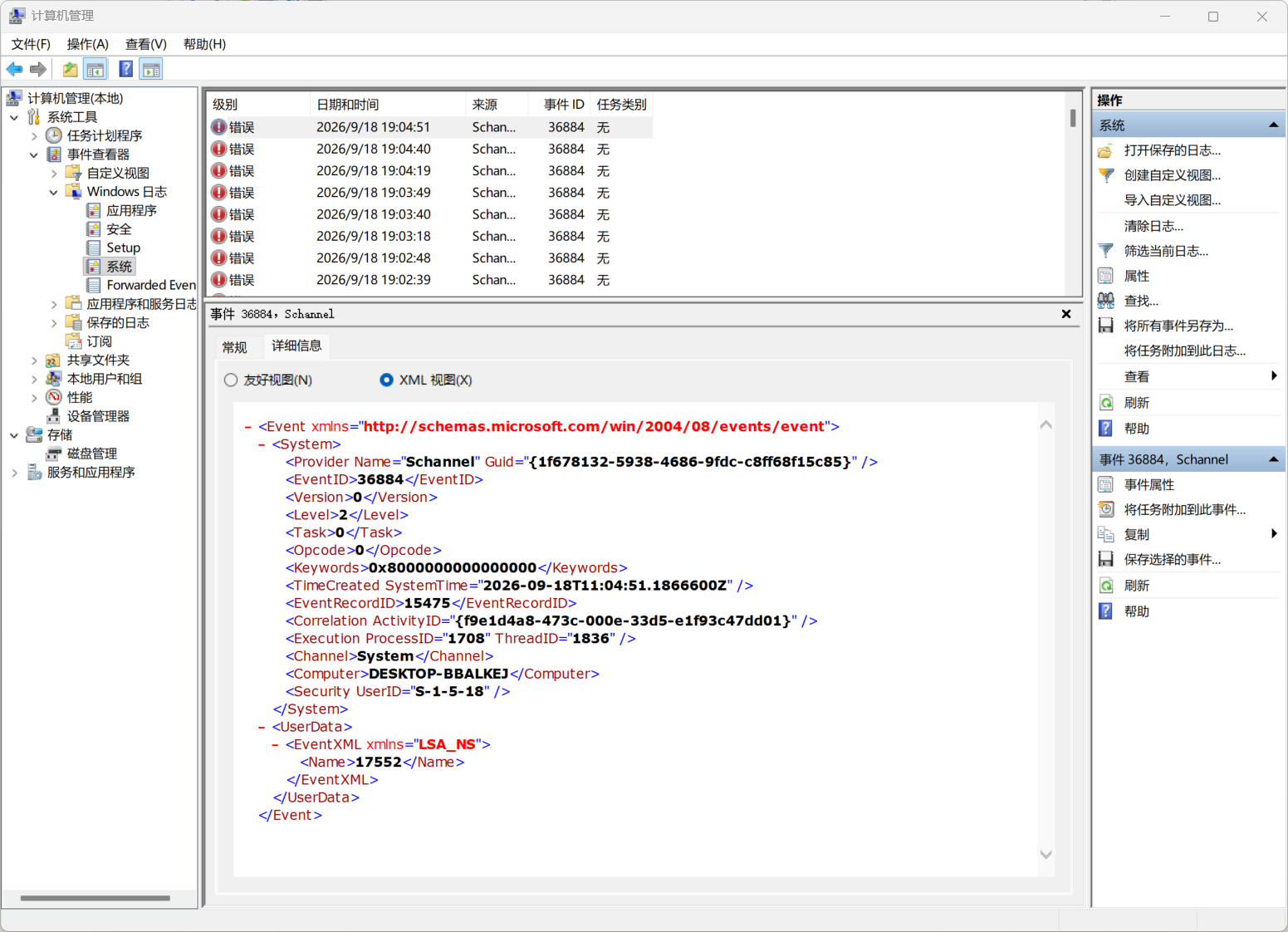Collapse the 系统工具 tree node
This screenshot has width=1288, height=932.
coord(14,117)
